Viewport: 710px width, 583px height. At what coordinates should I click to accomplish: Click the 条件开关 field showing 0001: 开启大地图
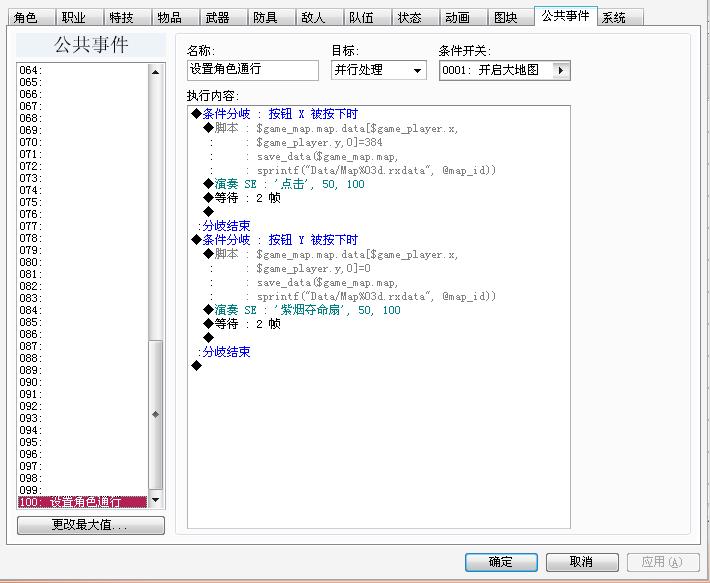pyautogui.click(x=504, y=70)
